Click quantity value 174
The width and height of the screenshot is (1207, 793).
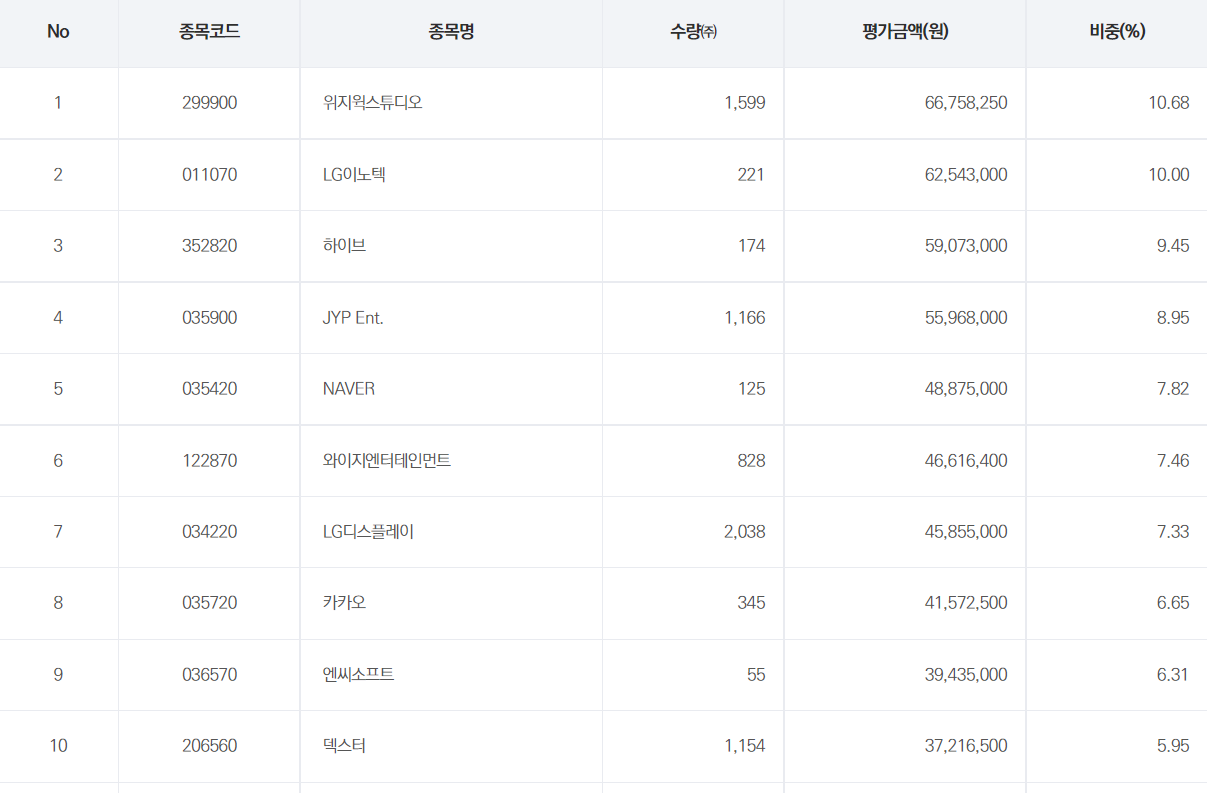[x=751, y=246]
